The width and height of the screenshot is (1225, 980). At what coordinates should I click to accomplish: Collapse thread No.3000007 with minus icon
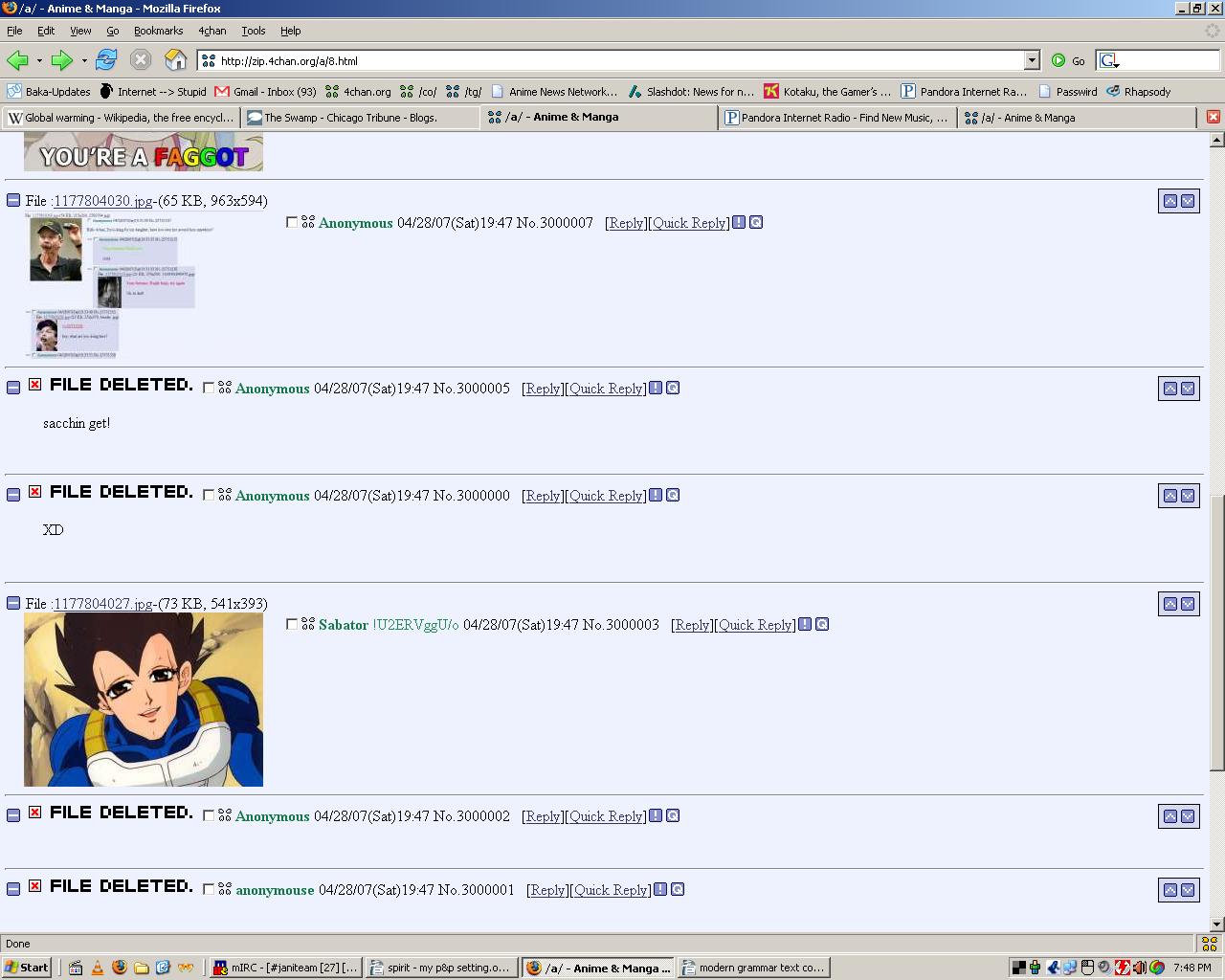[13, 200]
